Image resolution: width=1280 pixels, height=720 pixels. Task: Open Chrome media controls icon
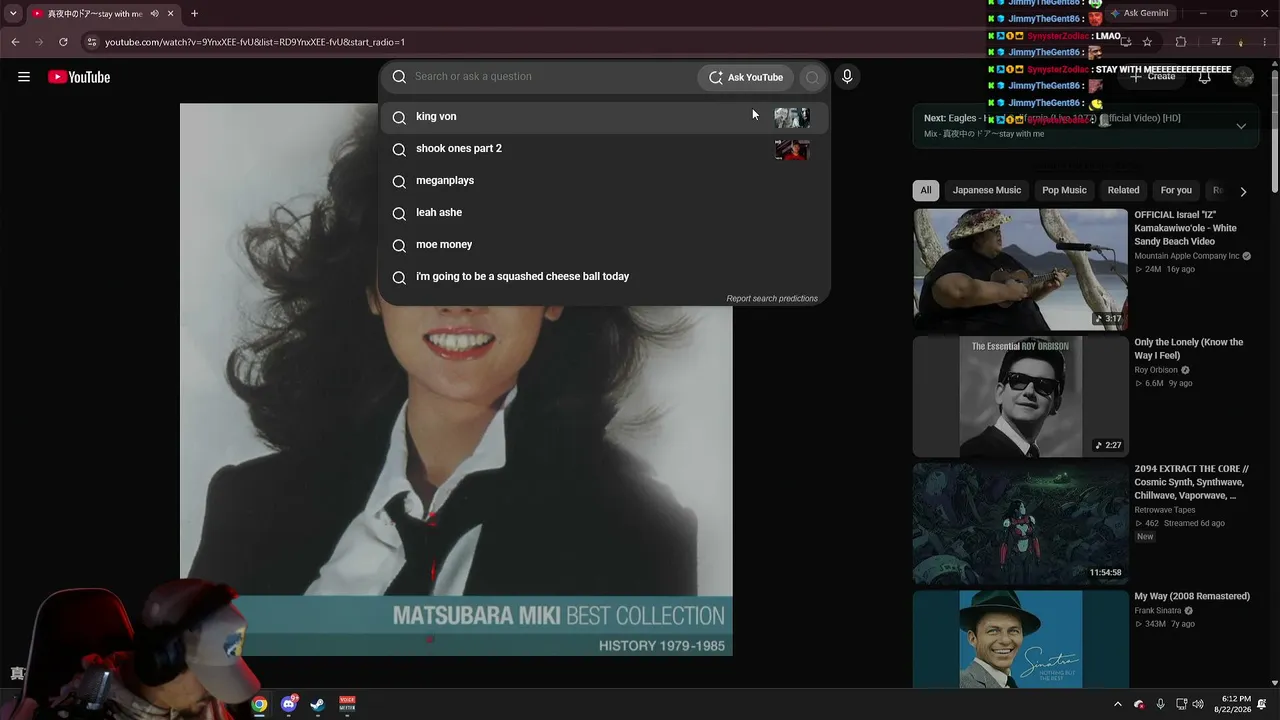coord(1216,42)
